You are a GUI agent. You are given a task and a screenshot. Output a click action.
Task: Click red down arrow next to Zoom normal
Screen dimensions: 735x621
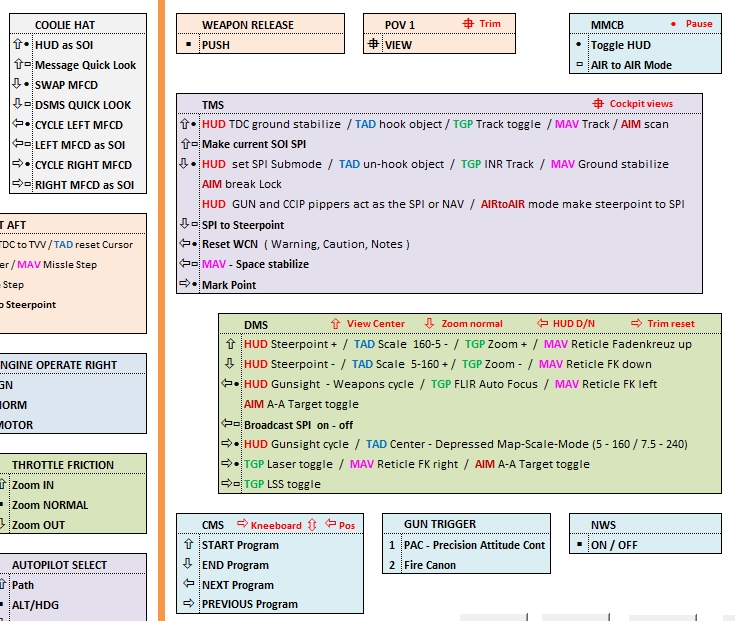click(x=429, y=323)
